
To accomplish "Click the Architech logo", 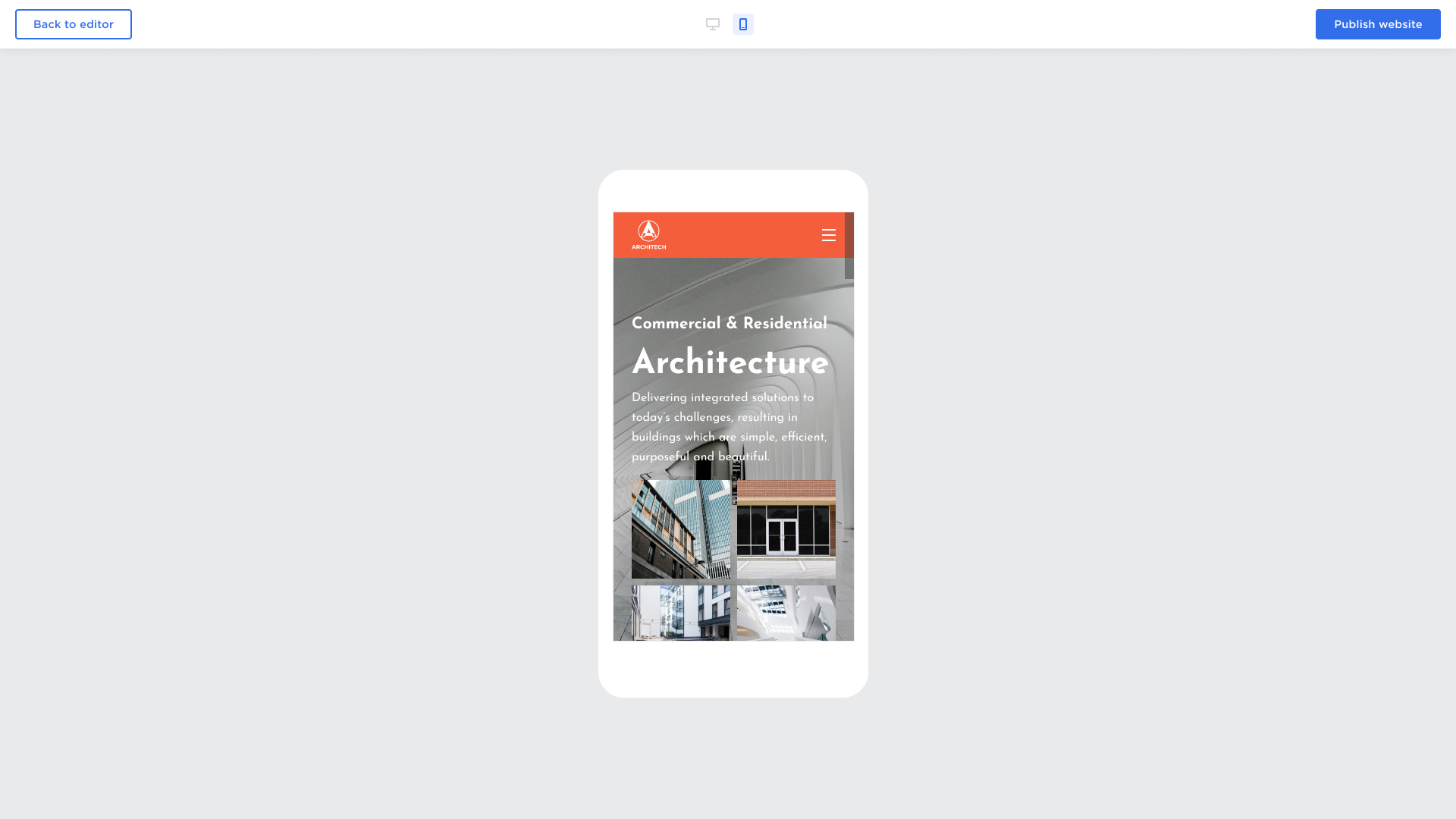I will (648, 234).
